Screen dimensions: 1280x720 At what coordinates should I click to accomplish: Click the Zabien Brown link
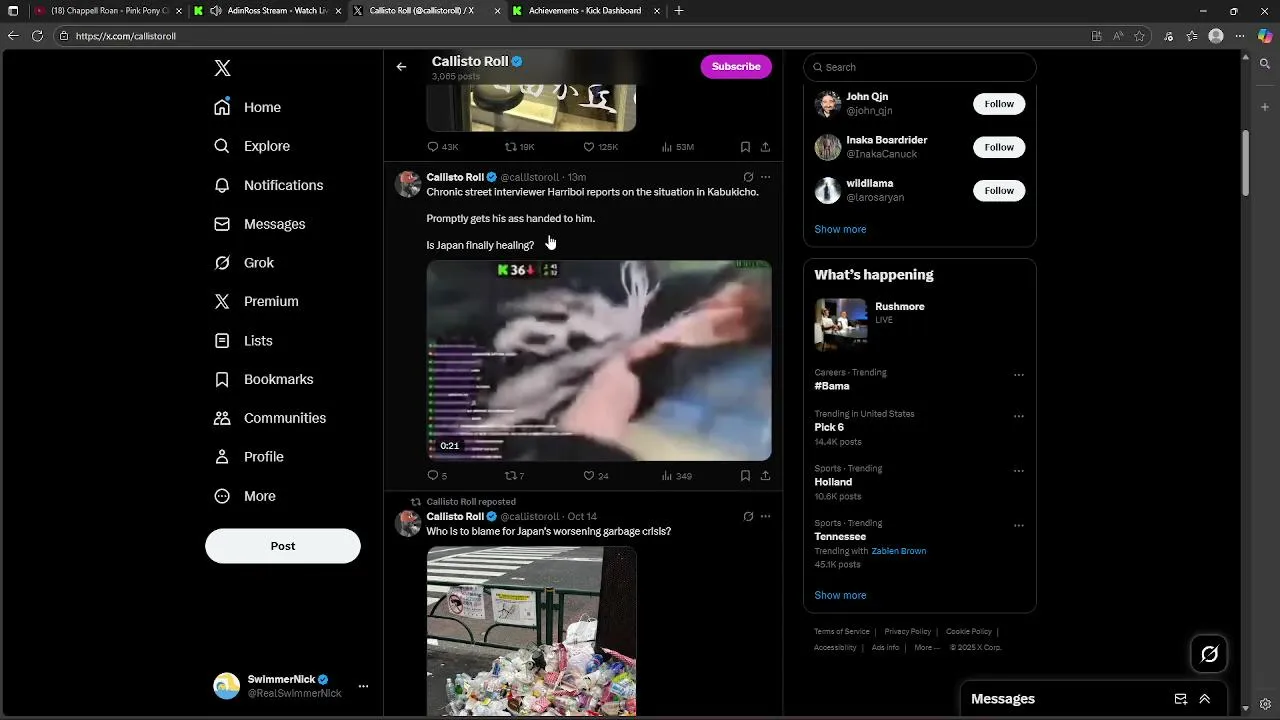pyautogui.click(x=898, y=551)
